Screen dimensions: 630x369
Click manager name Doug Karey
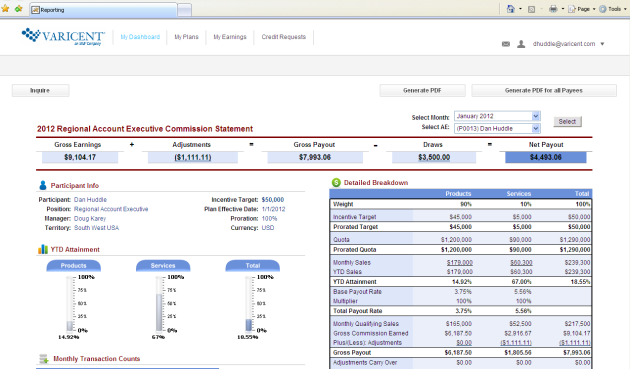coord(90,219)
